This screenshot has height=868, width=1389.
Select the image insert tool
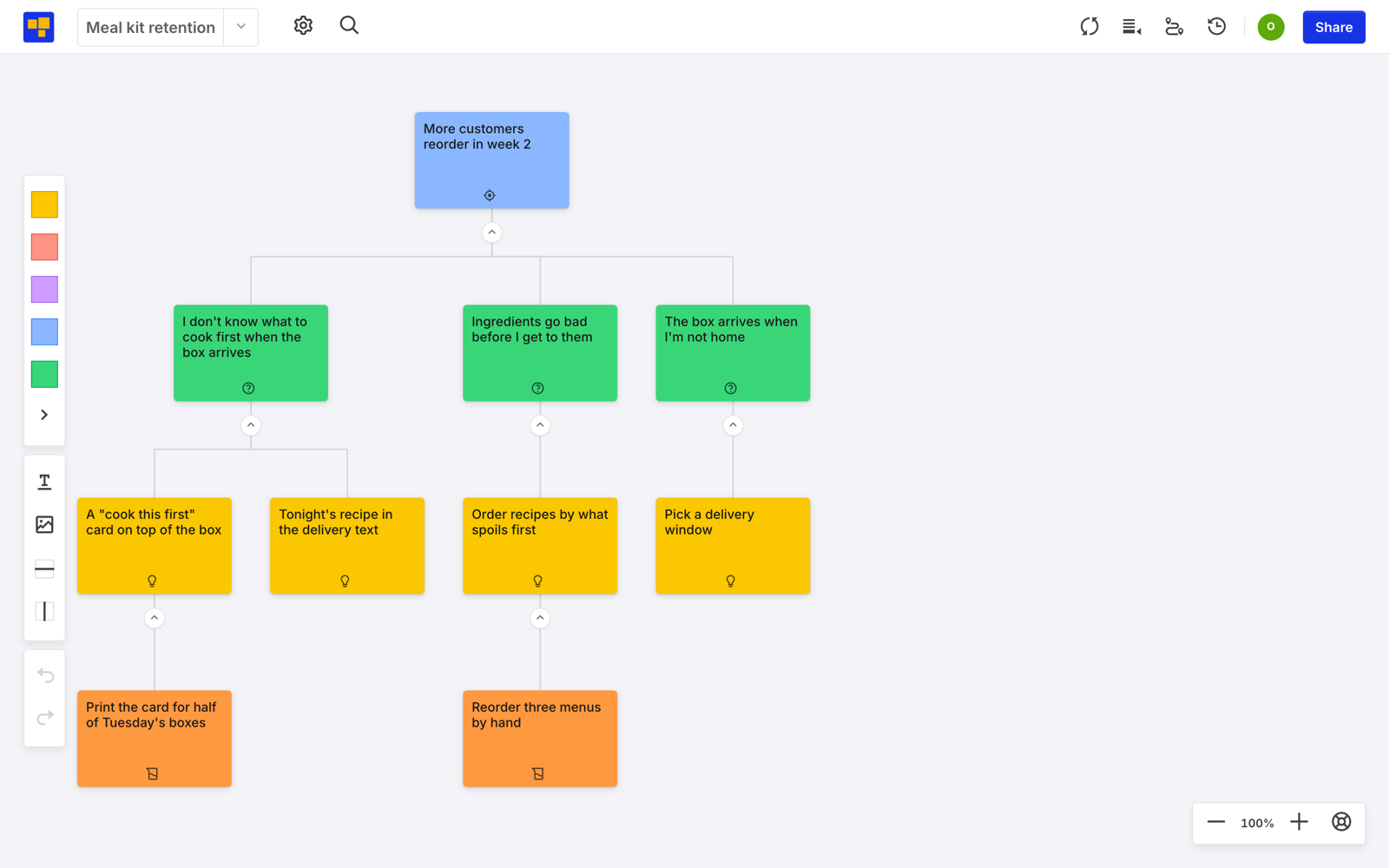[x=44, y=524]
